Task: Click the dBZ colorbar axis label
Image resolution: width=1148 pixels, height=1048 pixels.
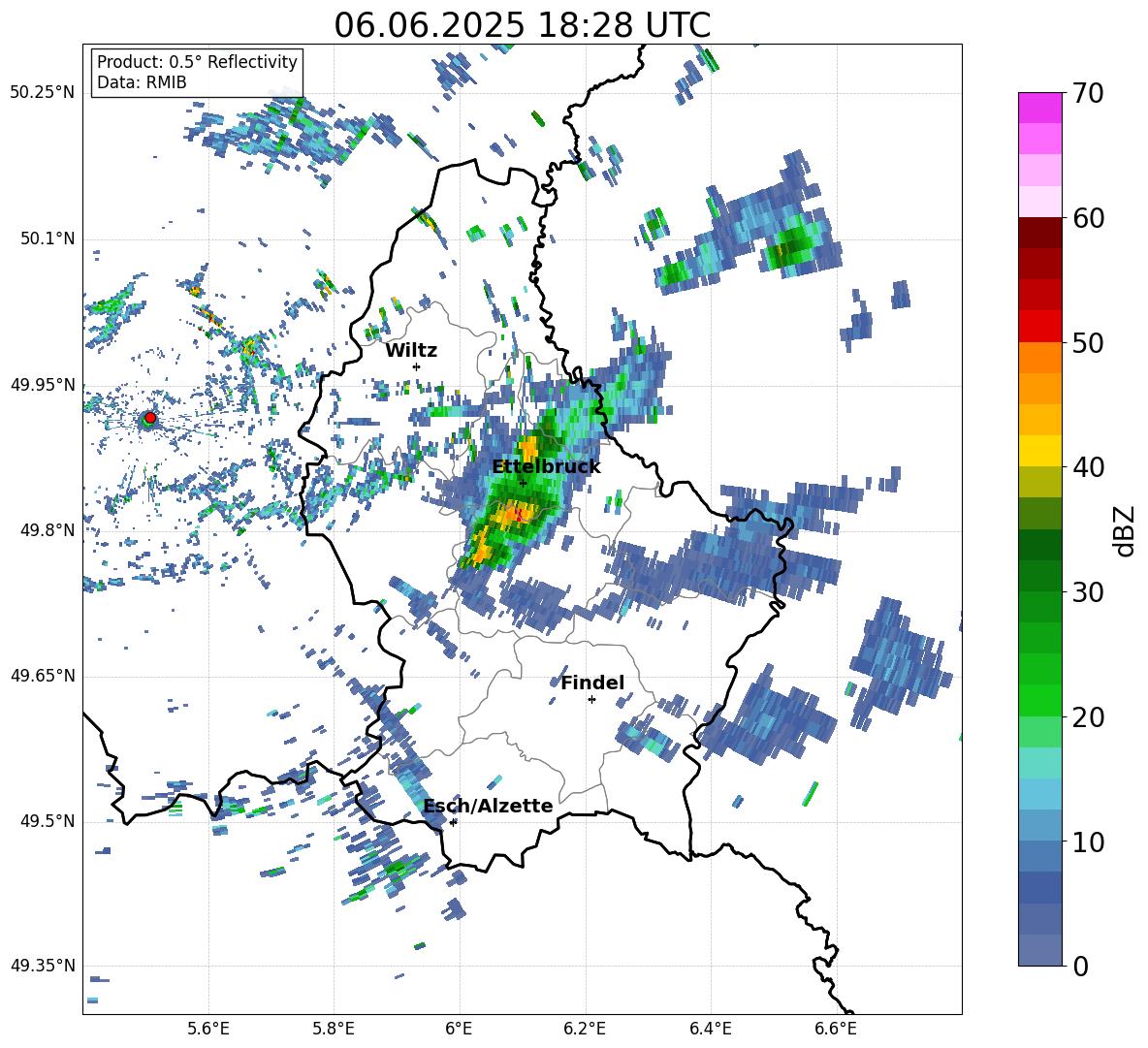Action: pyautogui.click(x=1126, y=530)
